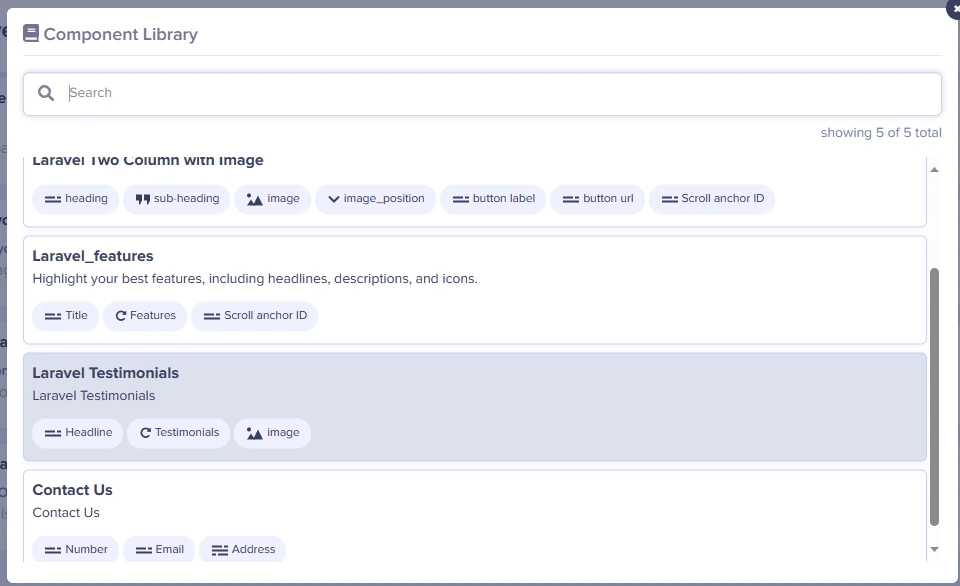
Task: Click the Search input field
Action: tap(482, 94)
